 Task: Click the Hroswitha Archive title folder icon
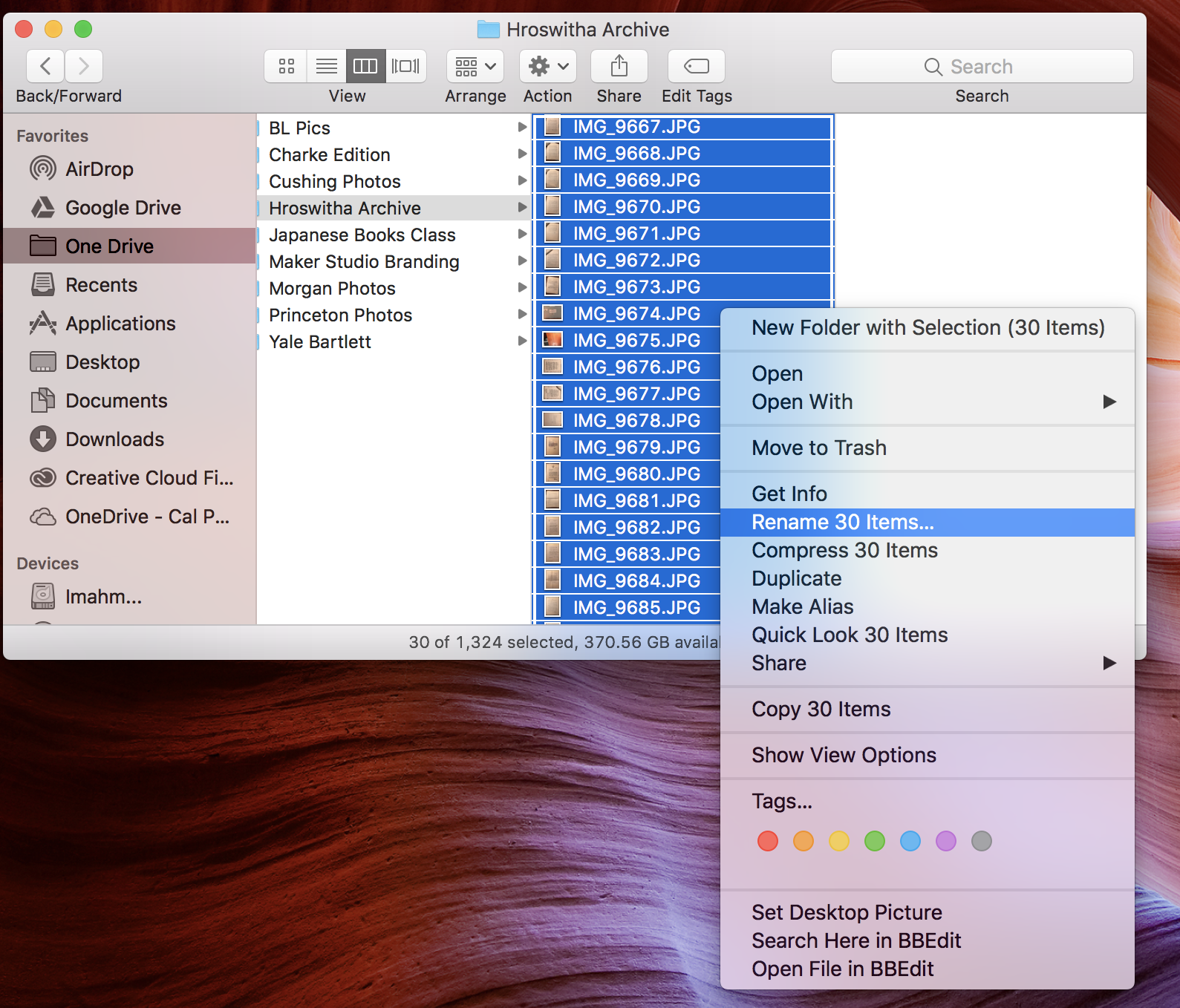tap(488, 30)
